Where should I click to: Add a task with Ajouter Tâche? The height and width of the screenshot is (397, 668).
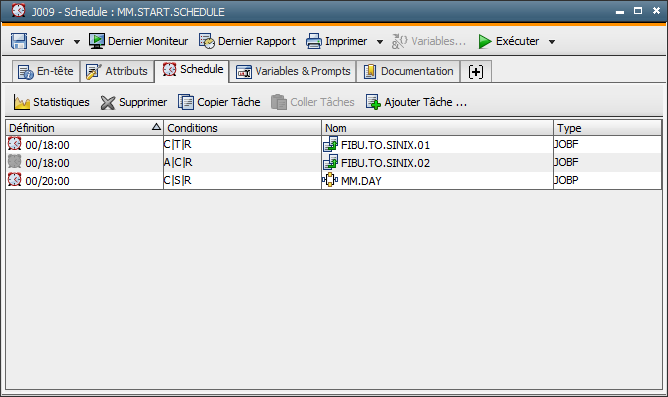click(x=416, y=102)
